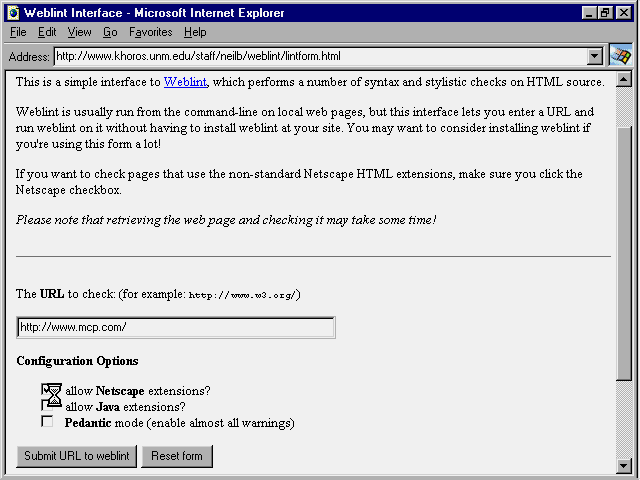This screenshot has height=480, width=640.
Task: Open the Go menu
Action: point(110,33)
